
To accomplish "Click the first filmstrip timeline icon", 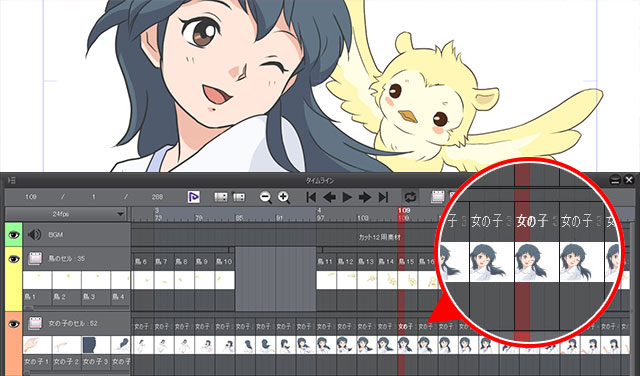I will pos(220,198).
